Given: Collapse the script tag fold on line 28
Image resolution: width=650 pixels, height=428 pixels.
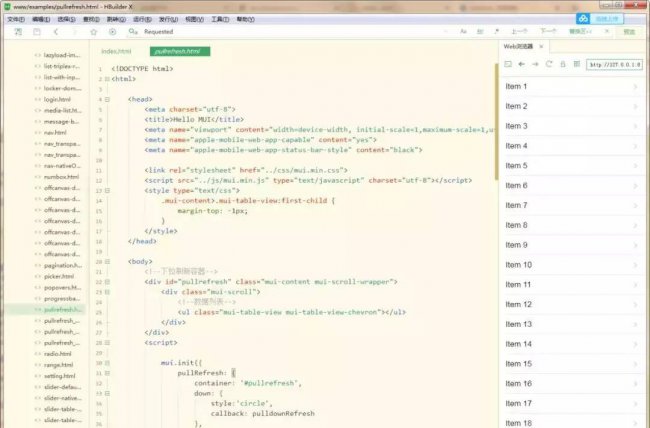Looking at the screenshot, I should (107, 343).
